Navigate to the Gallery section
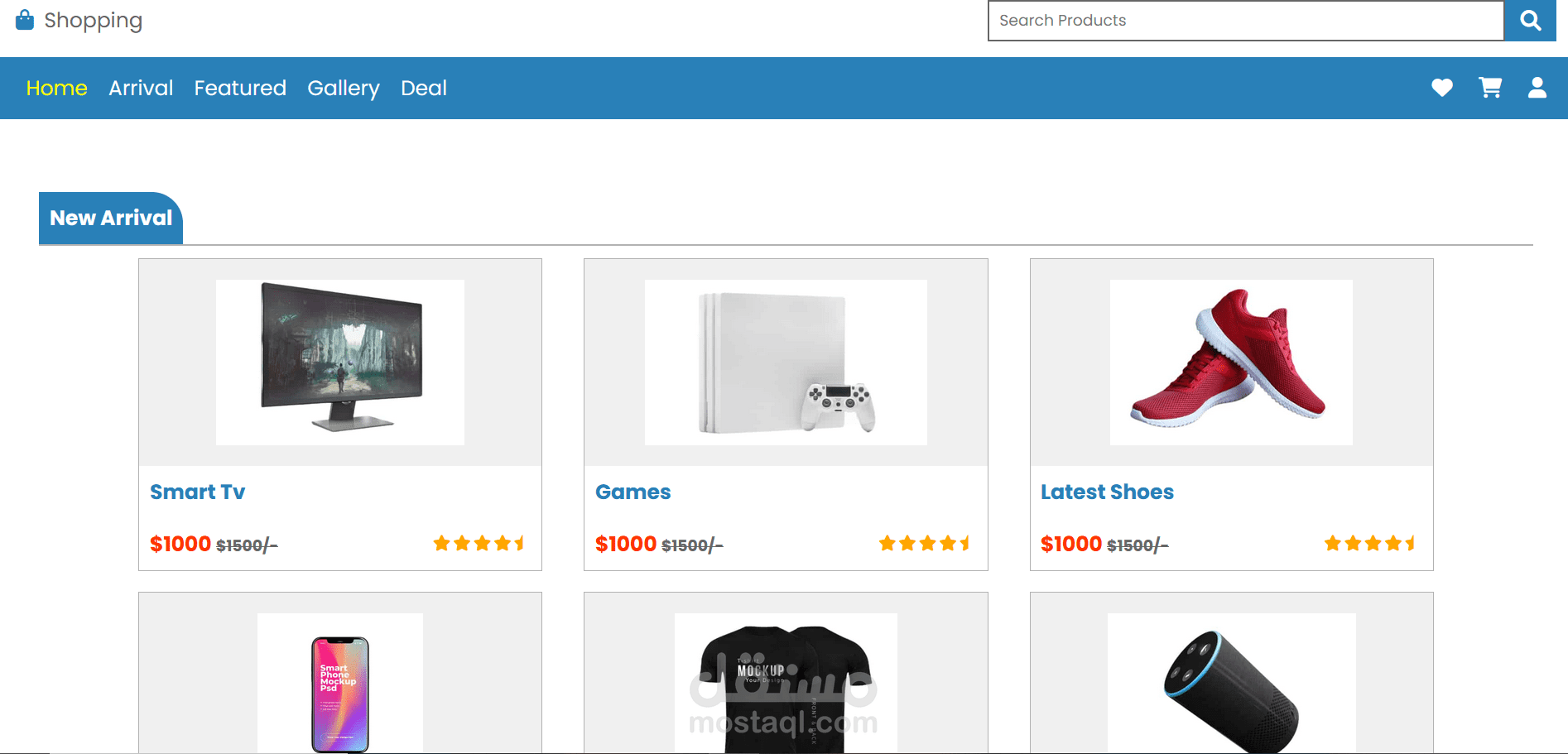The image size is (1568, 754). pos(343,88)
